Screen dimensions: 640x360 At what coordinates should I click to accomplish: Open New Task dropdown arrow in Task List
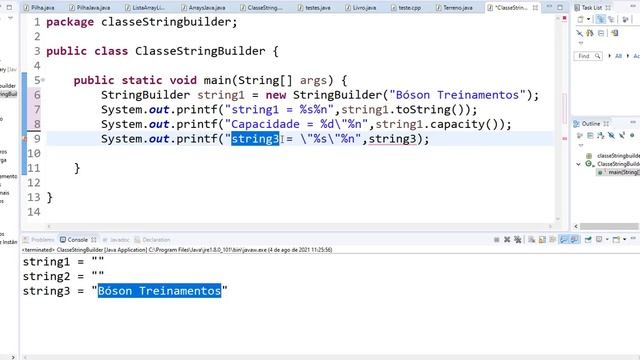click(589, 19)
